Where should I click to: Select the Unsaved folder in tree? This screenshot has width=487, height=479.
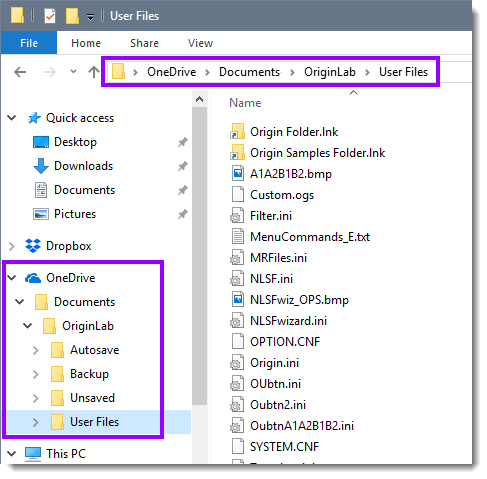(92, 398)
